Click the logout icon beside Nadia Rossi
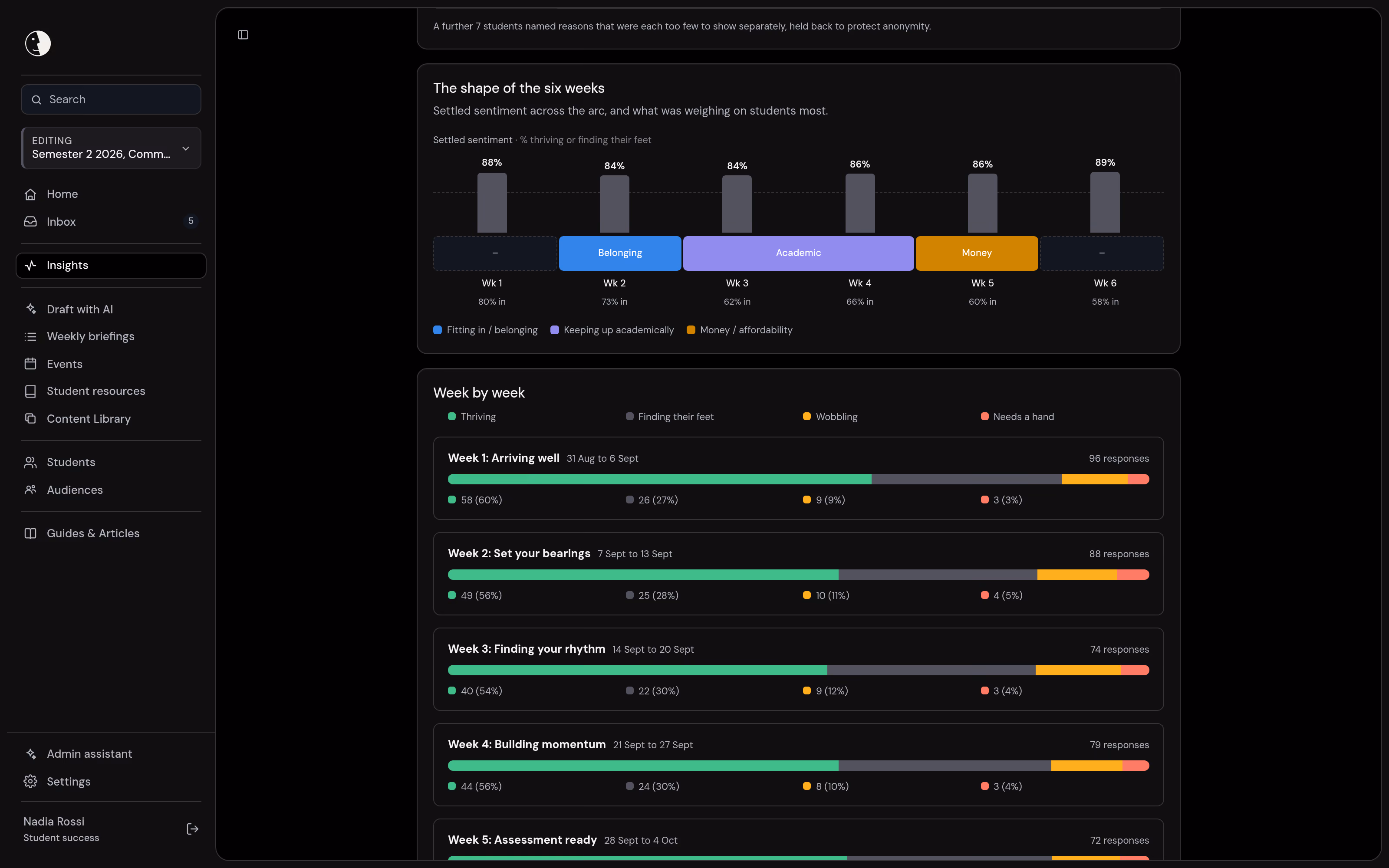 (192, 829)
